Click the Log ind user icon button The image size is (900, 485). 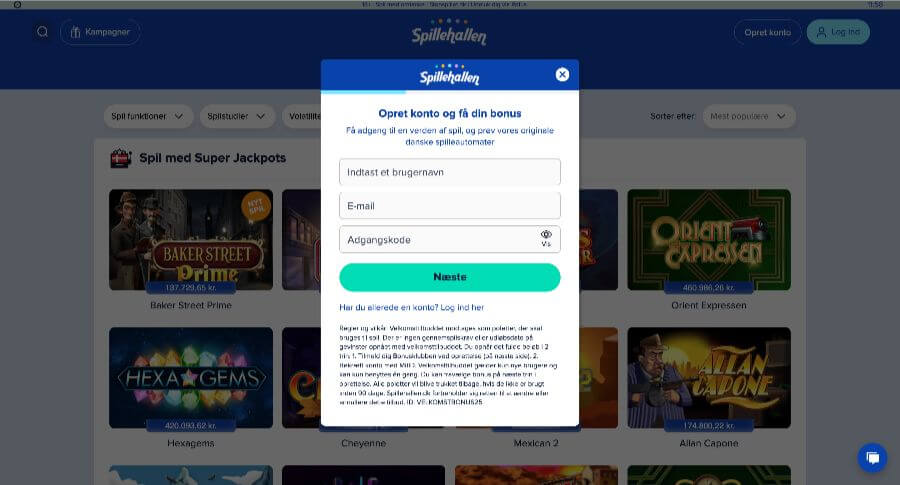[x=838, y=32]
